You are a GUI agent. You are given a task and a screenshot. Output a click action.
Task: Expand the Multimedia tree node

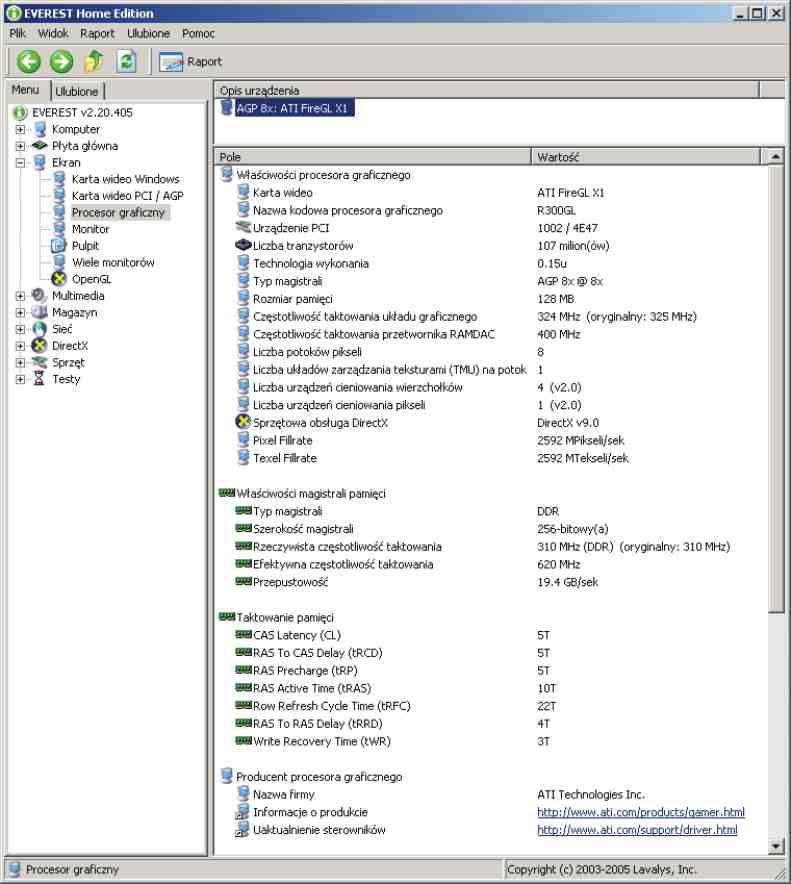point(20,296)
